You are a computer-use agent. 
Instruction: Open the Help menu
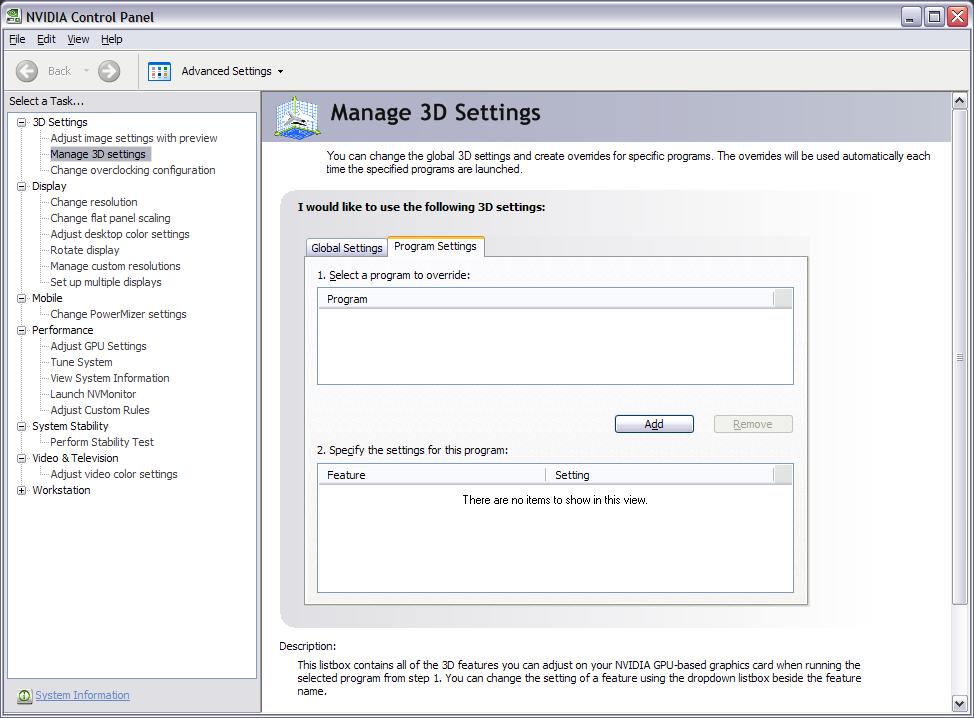click(112, 39)
